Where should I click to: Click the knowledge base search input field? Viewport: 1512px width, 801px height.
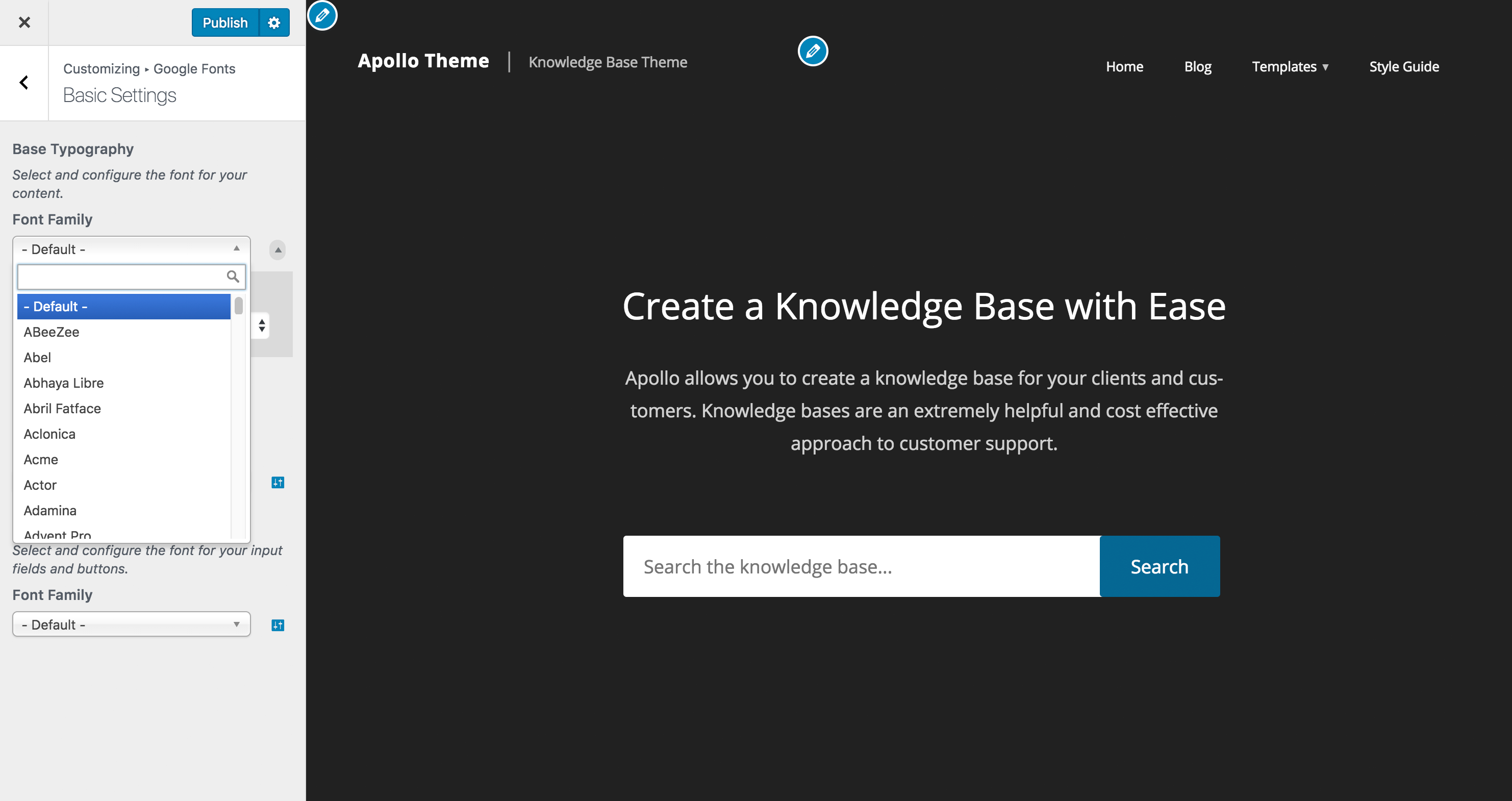tap(861, 566)
